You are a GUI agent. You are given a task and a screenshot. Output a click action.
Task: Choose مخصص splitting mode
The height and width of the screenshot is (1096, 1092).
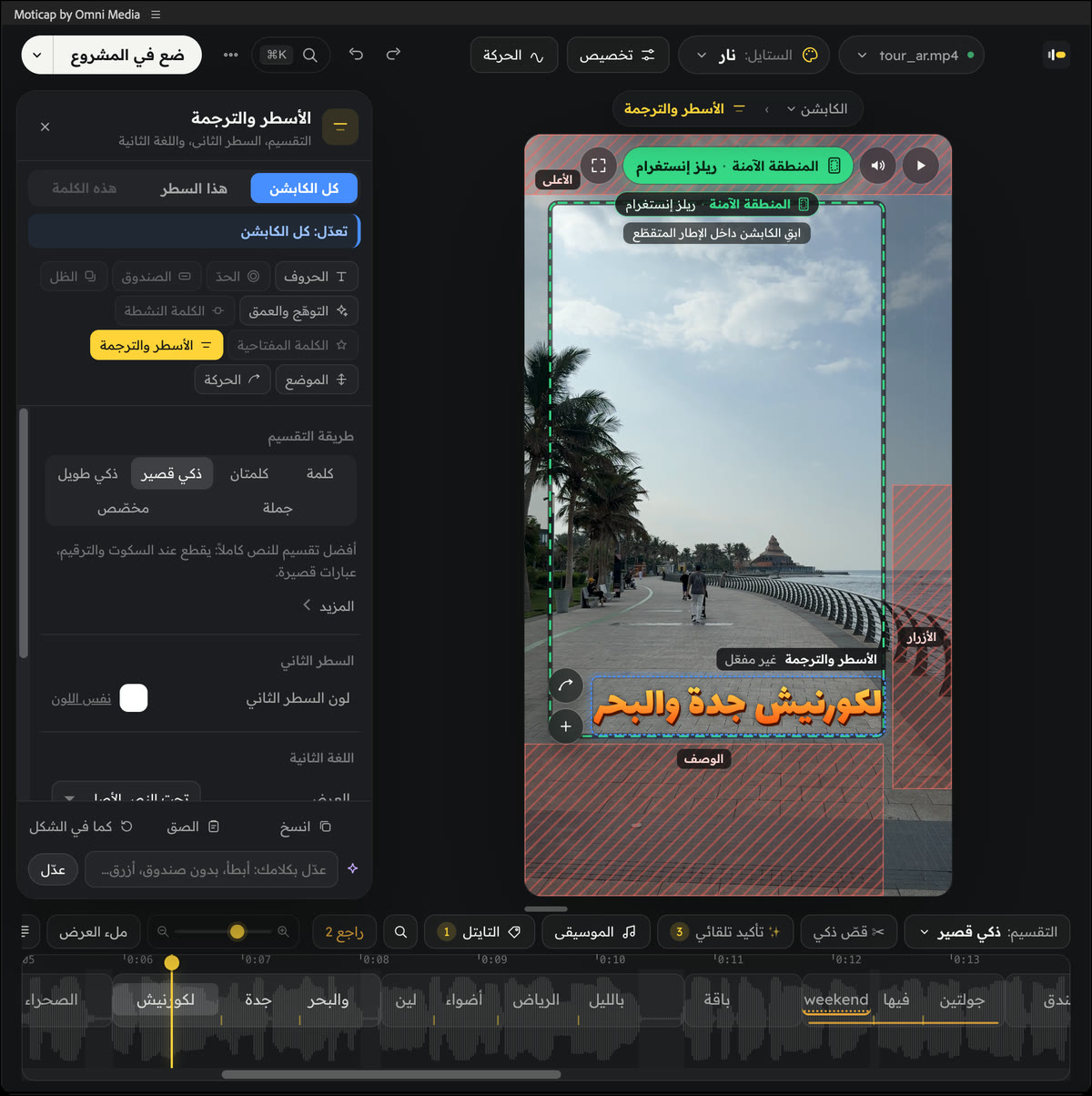pyautogui.click(x=124, y=508)
